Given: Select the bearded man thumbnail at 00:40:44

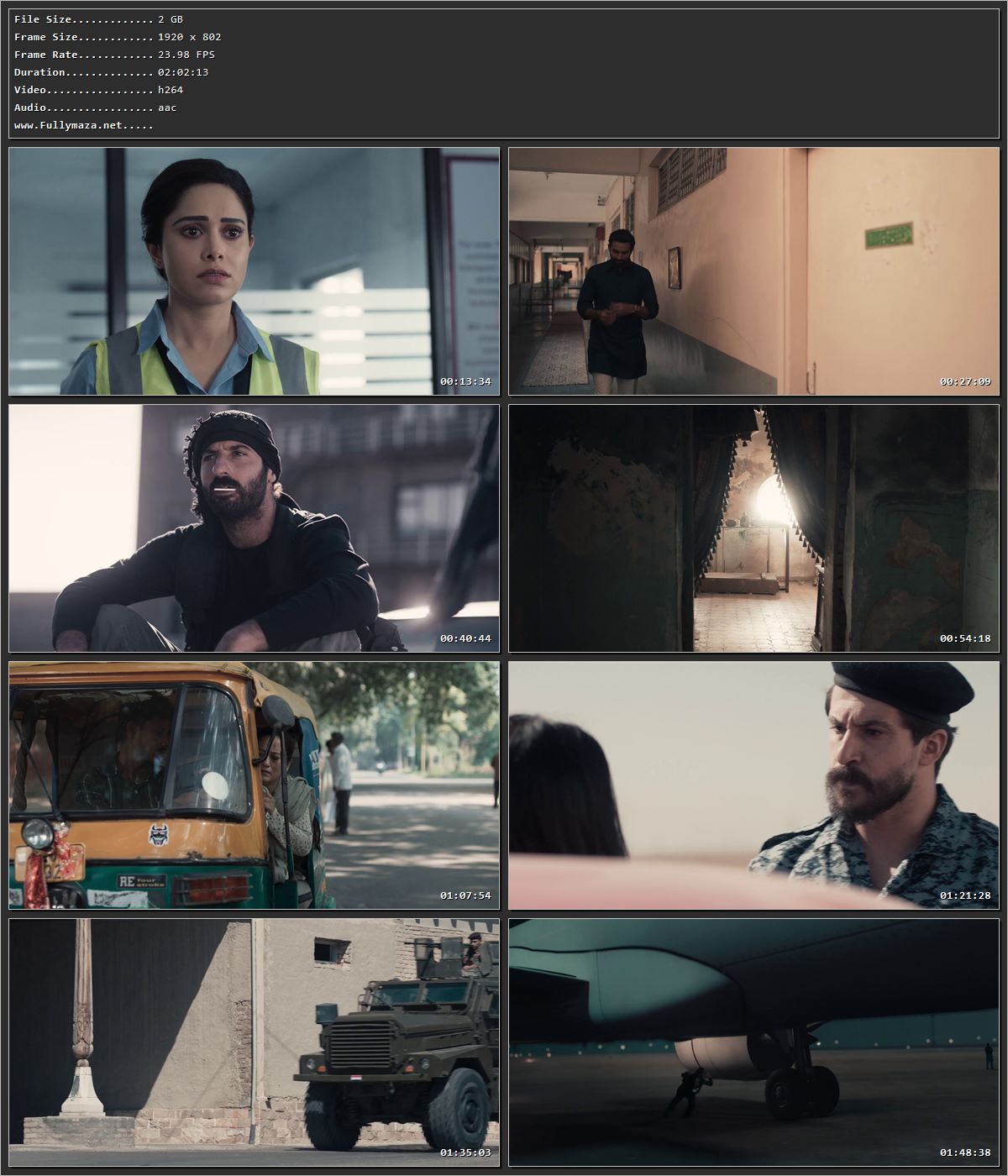Looking at the screenshot, I should pyautogui.click(x=254, y=528).
